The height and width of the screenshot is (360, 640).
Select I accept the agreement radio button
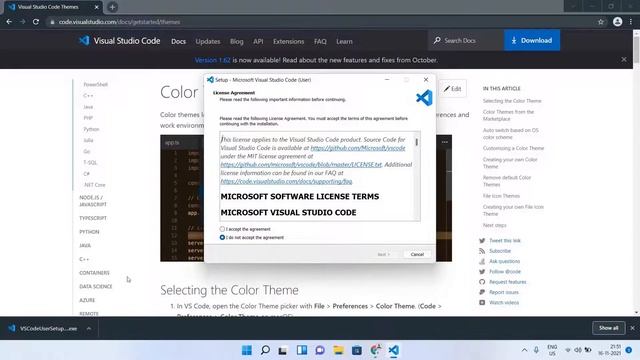222,229
